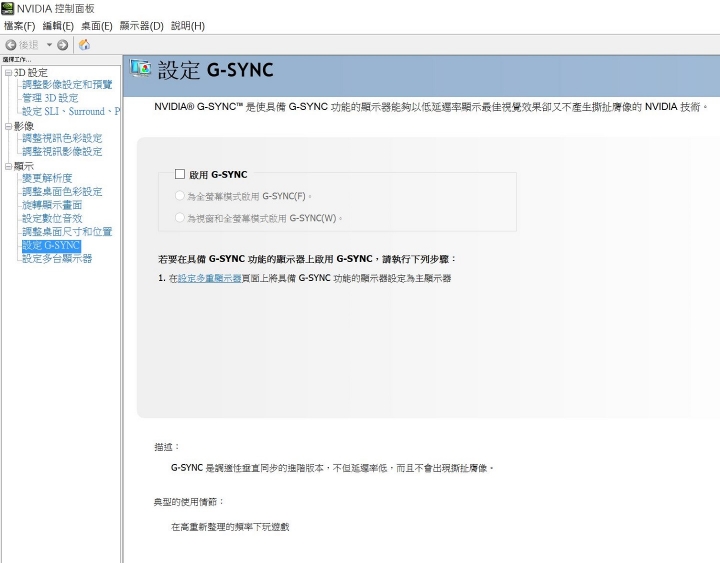720x563 pixels.
Task: Open the 說明(H) menu
Action: coord(188,26)
